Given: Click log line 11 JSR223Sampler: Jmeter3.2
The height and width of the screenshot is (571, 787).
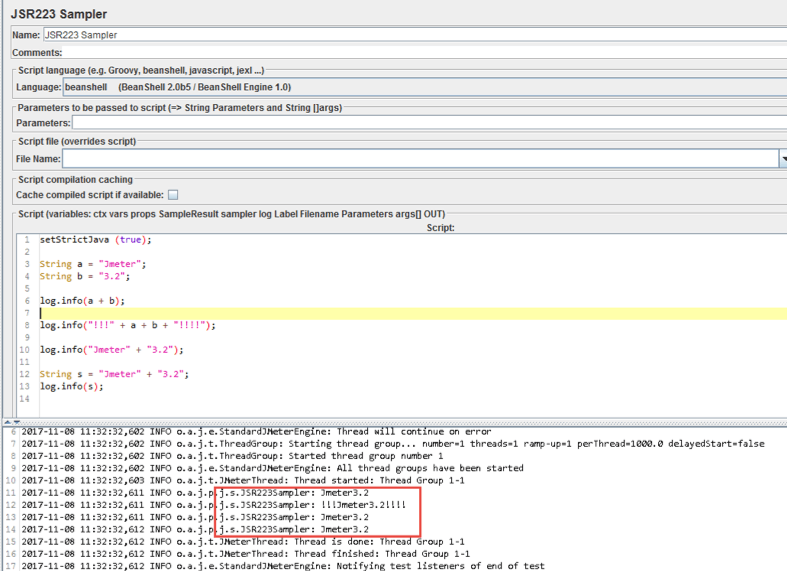Looking at the screenshot, I should pos(195,493).
